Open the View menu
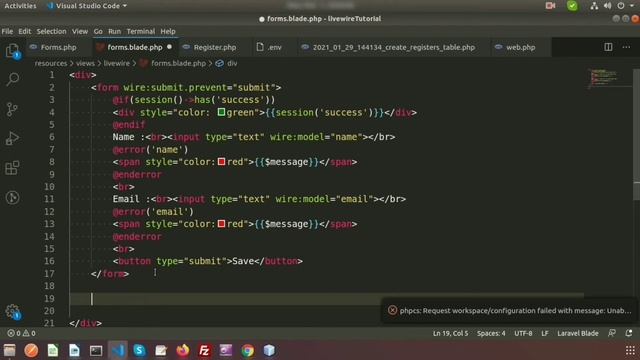This screenshot has width=640, height=360. 80,31
